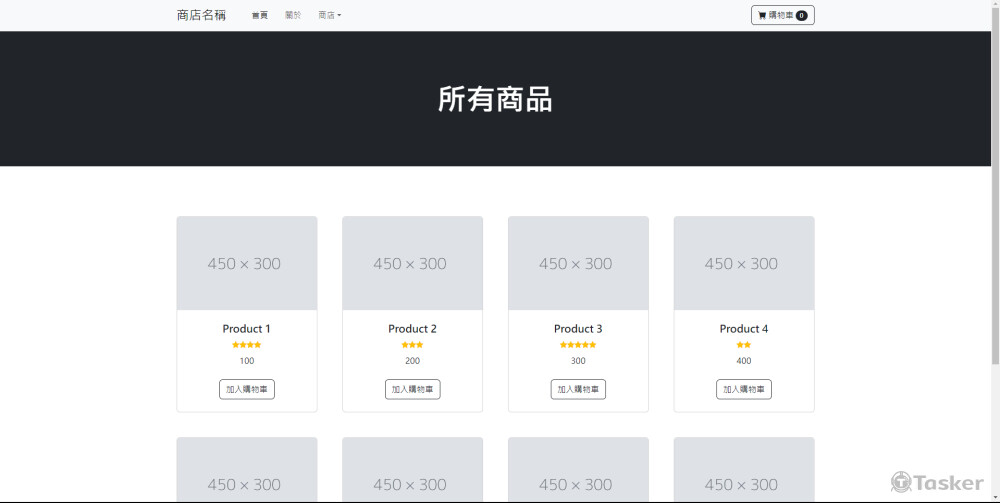
Task: Click the cart item count badge
Action: pyautogui.click(x=802, y=16)
